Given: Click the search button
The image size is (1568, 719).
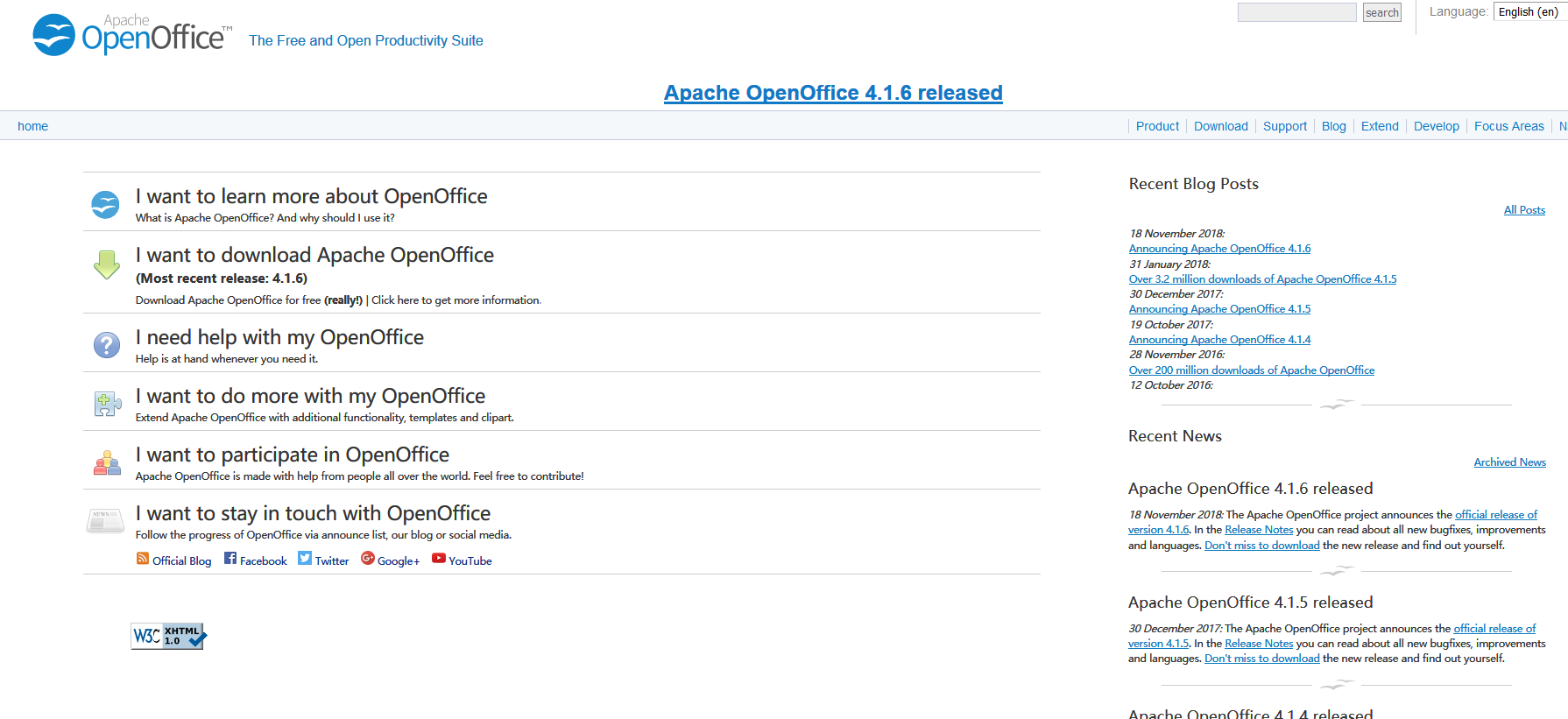Looking at the screenshot, I should click(x=1382, y=12).
